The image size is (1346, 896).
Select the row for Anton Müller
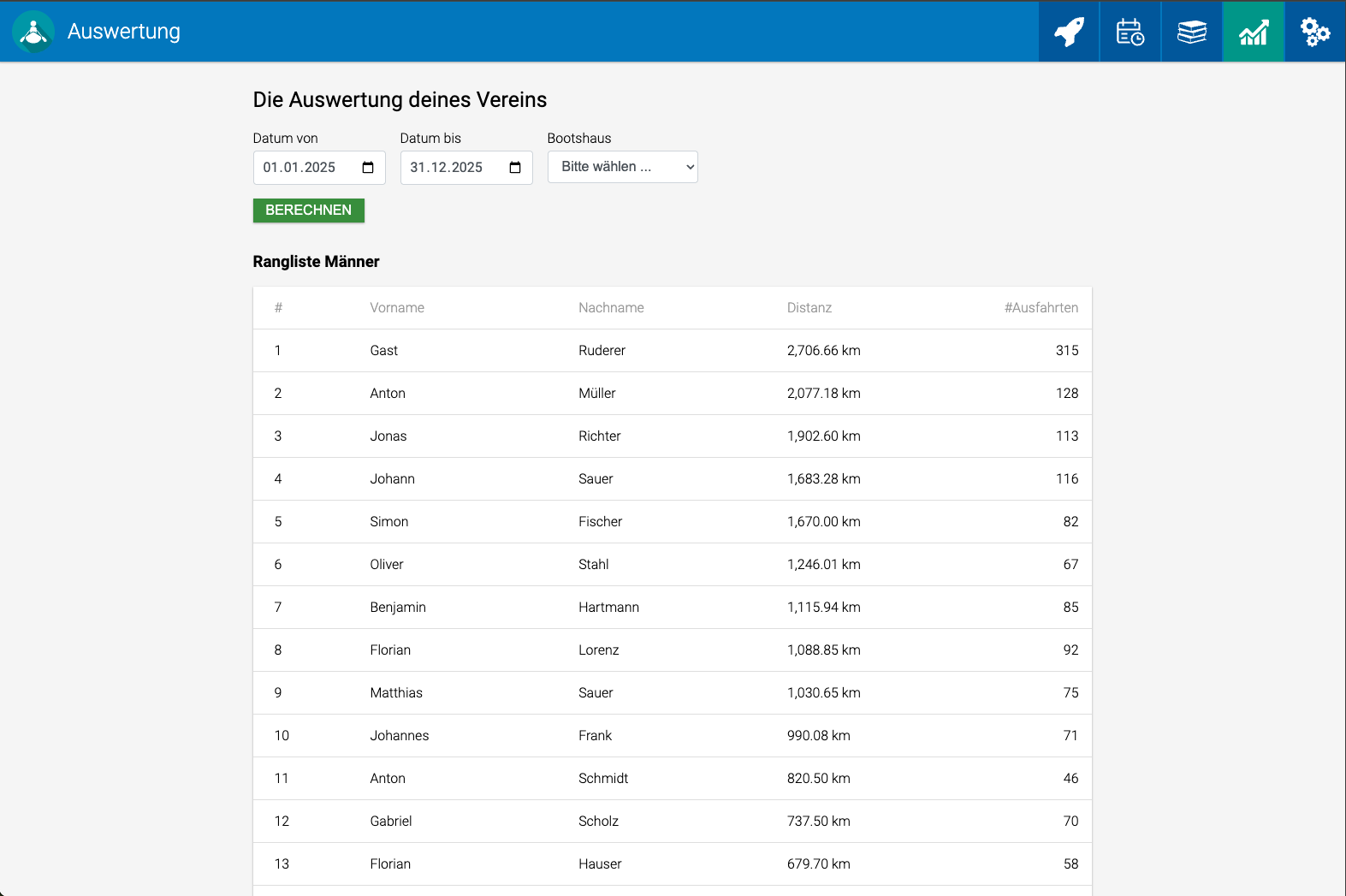pos(672,394)
